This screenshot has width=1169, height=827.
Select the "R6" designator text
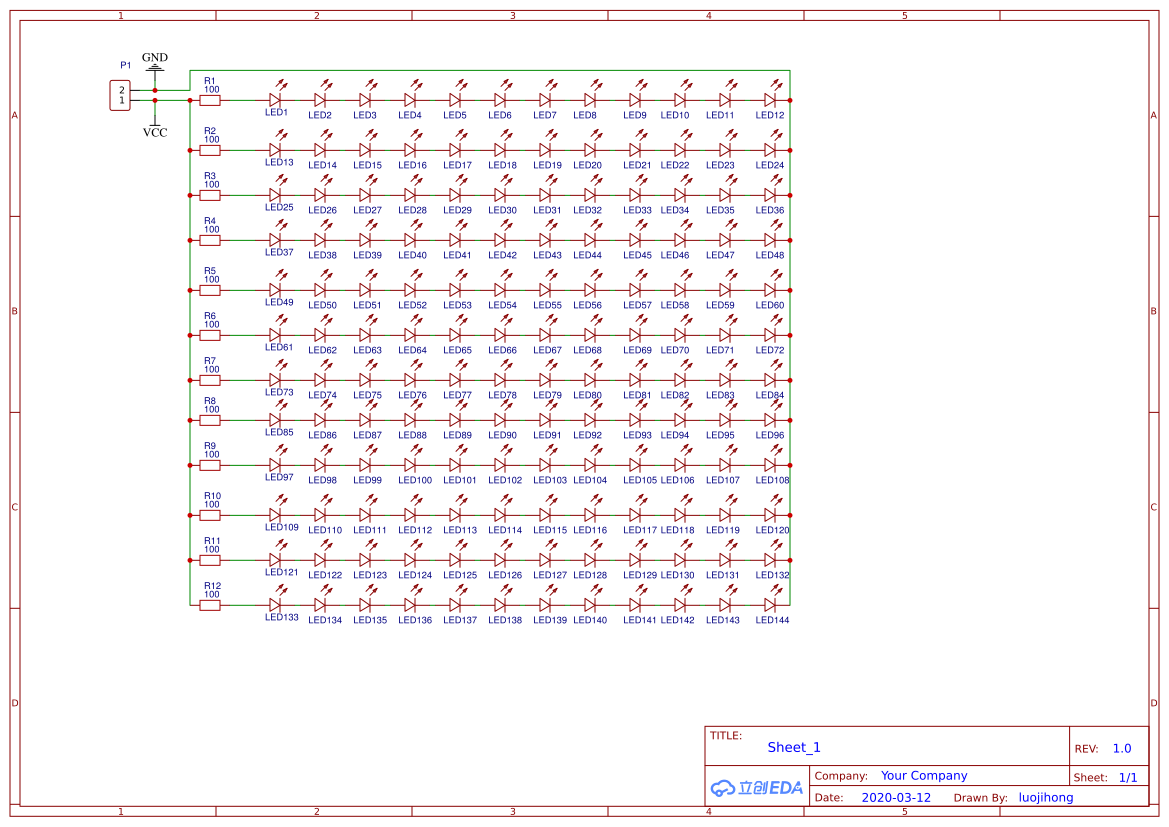point(209,316)
